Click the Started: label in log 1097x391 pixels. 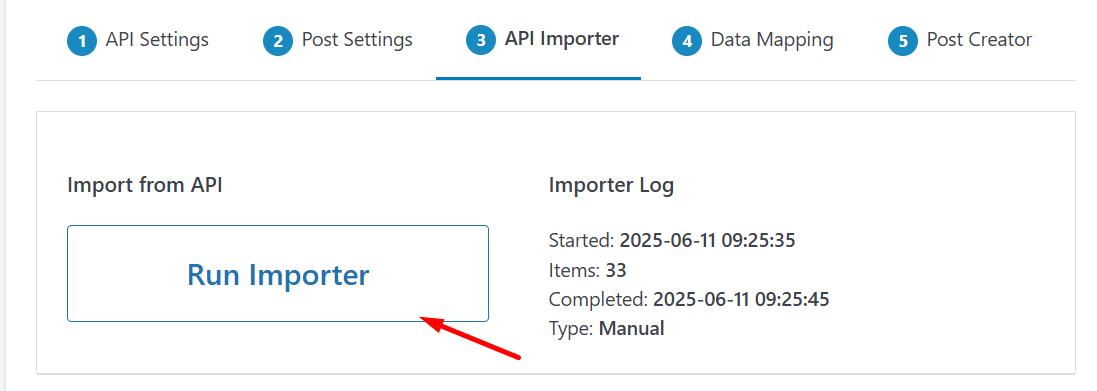coord(582,241)
